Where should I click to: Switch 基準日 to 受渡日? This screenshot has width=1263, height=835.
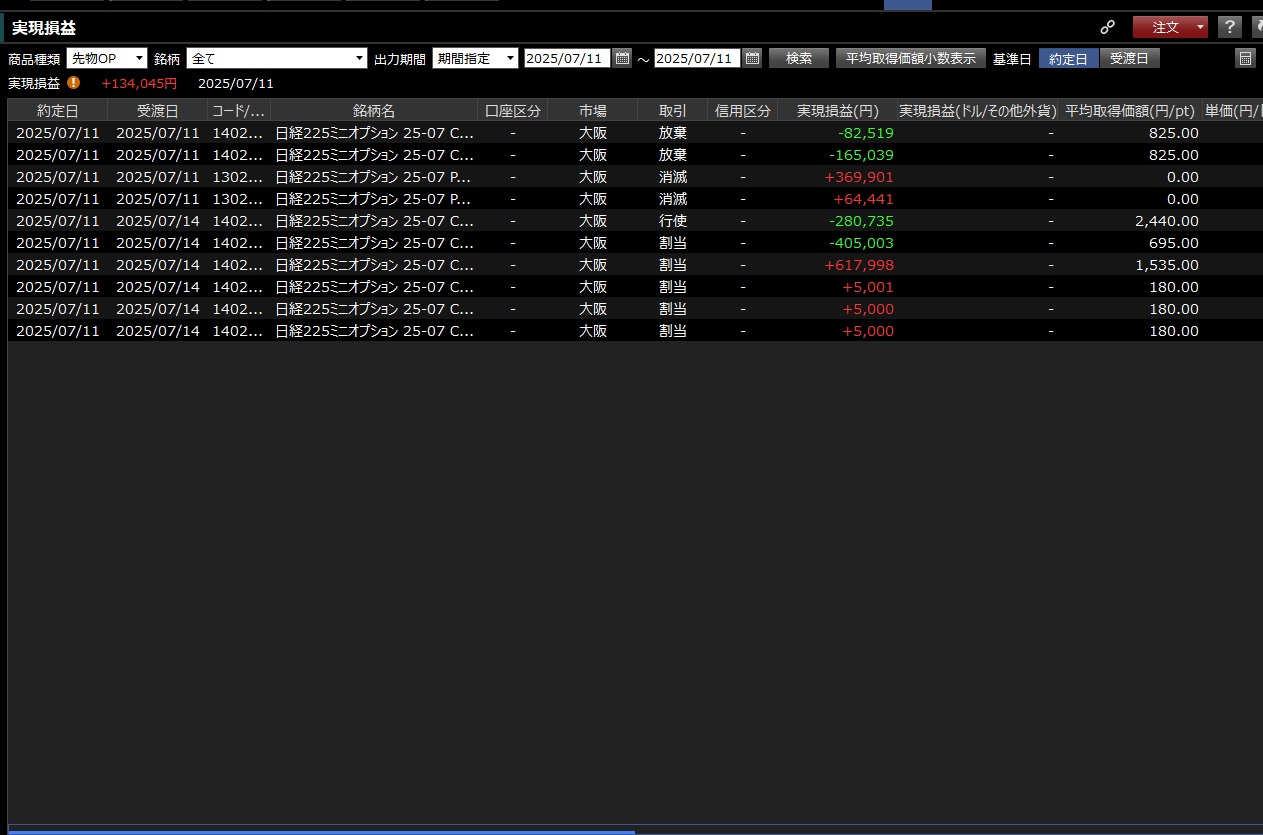tap(1129, 58)
